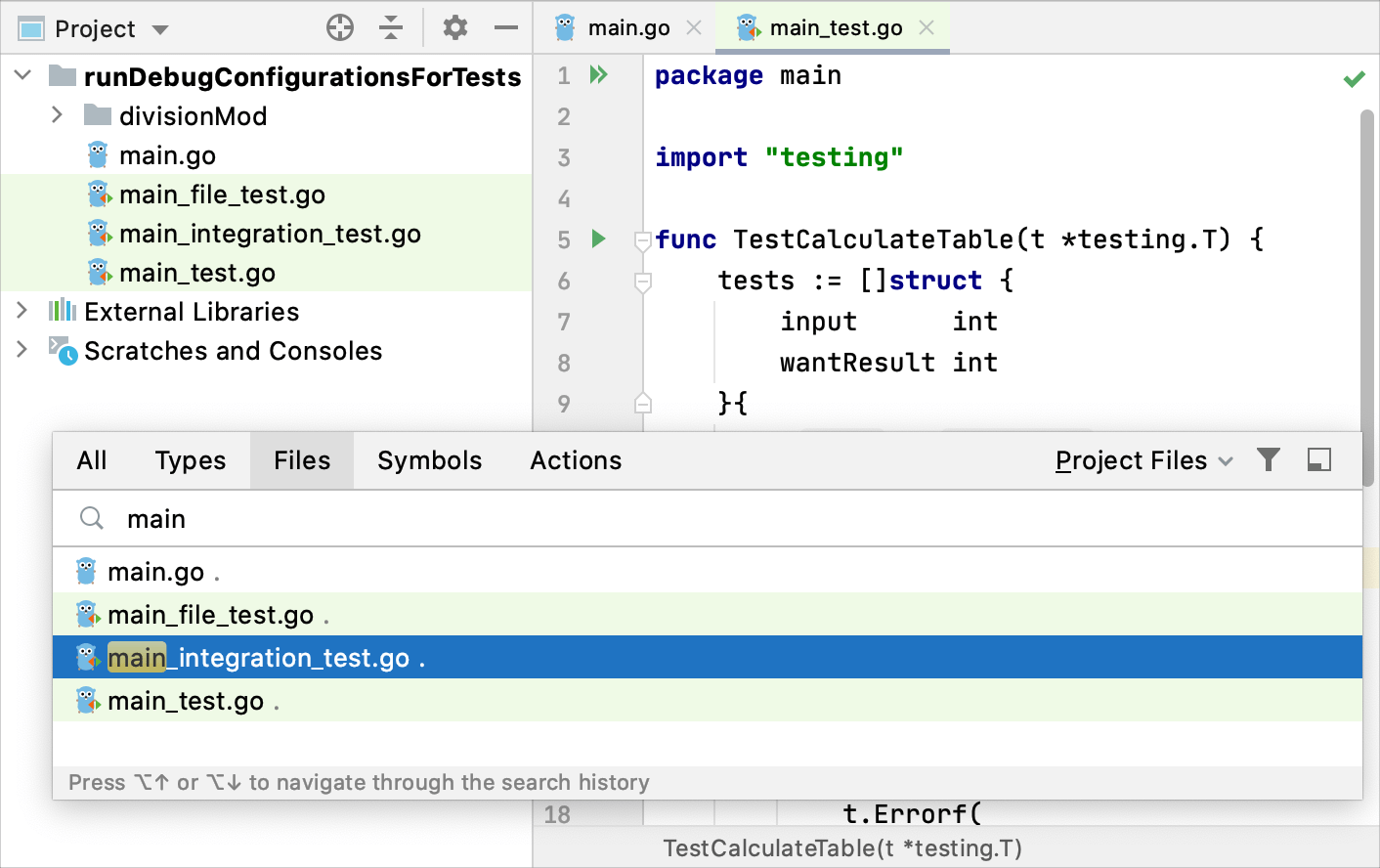1380x868 pixels.
Task: Open the search filter funnel icon
Action: (1269, 459)
